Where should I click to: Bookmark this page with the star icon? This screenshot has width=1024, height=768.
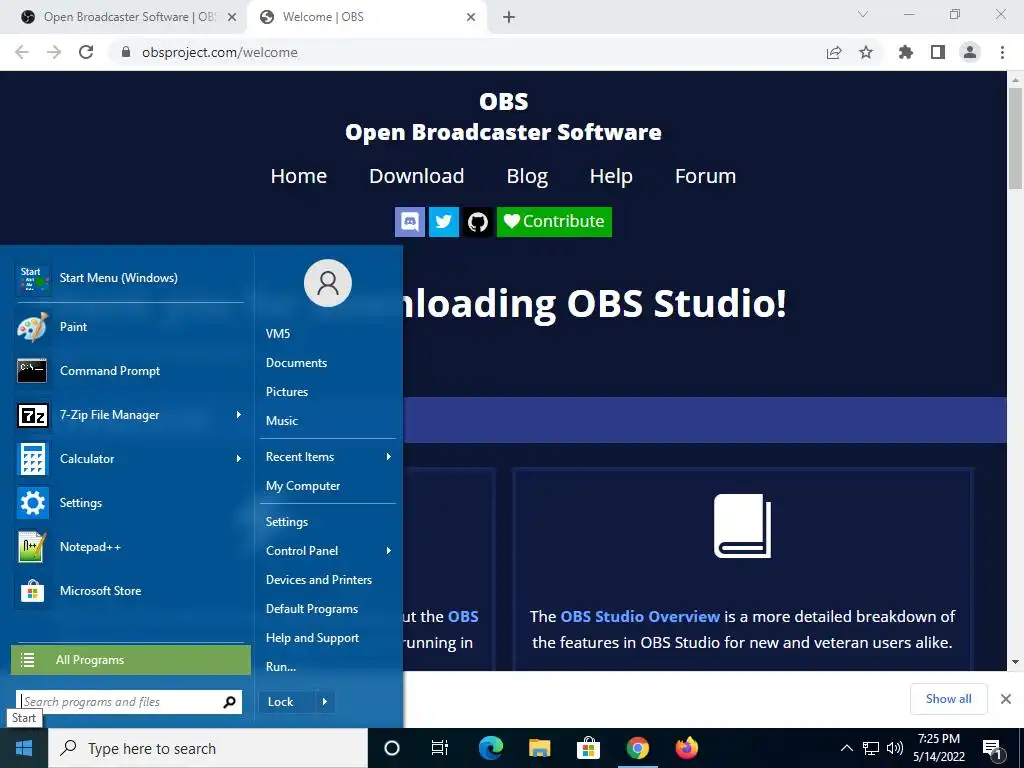pyautogui.click(x=866, y=52)
